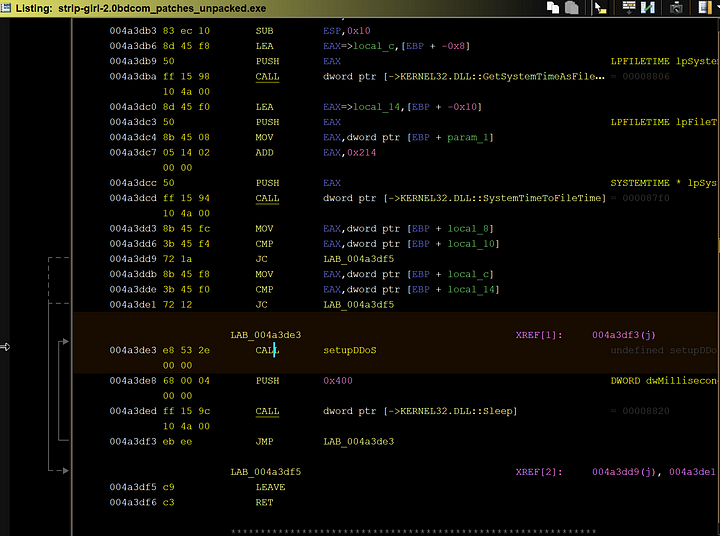The width and height of the screenshot is (720, 536).
Task: Click the local_14 operand of the CMP
Action: (x=471, y=289)
